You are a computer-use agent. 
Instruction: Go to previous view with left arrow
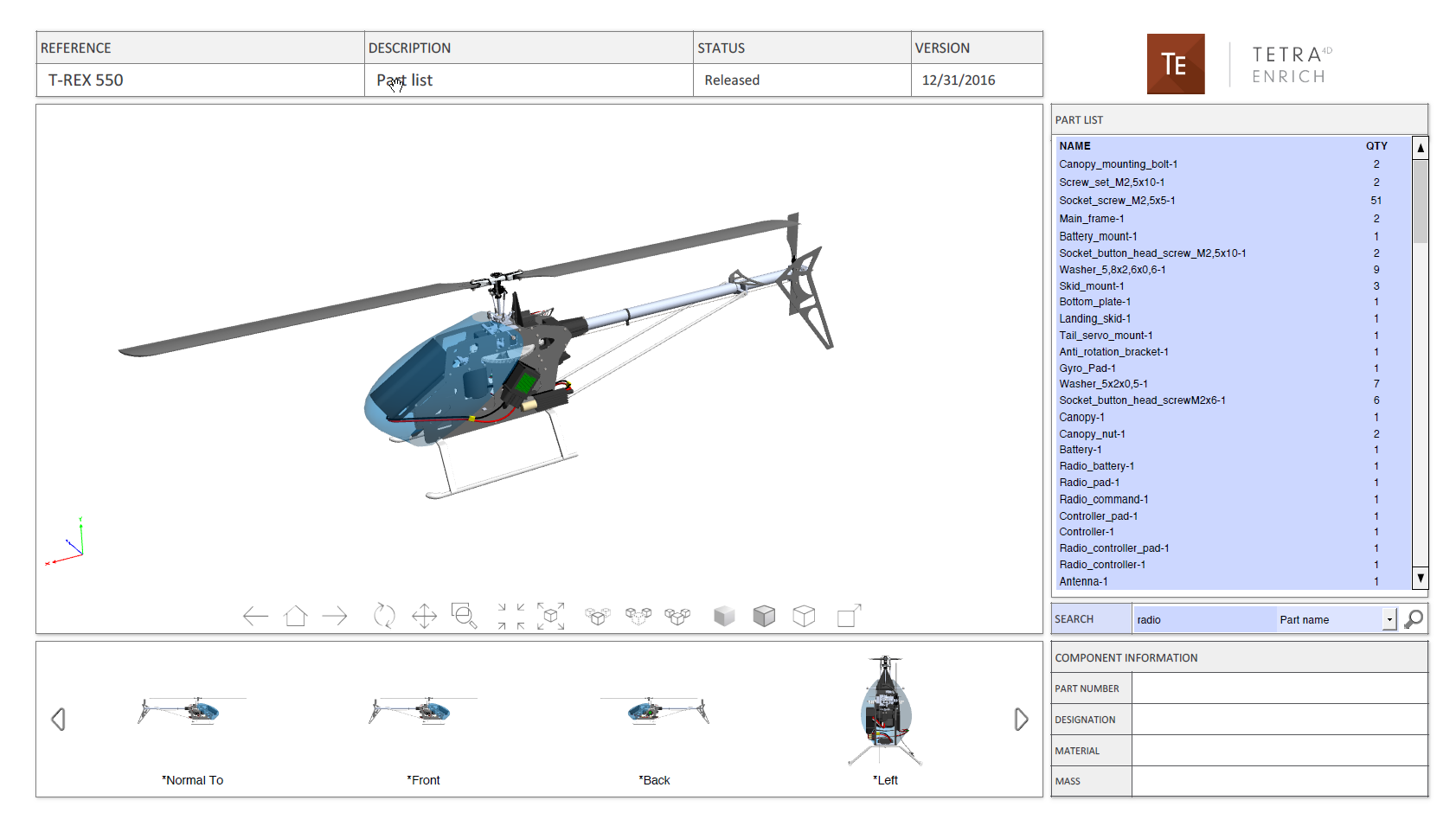click(x=255, y=616)
